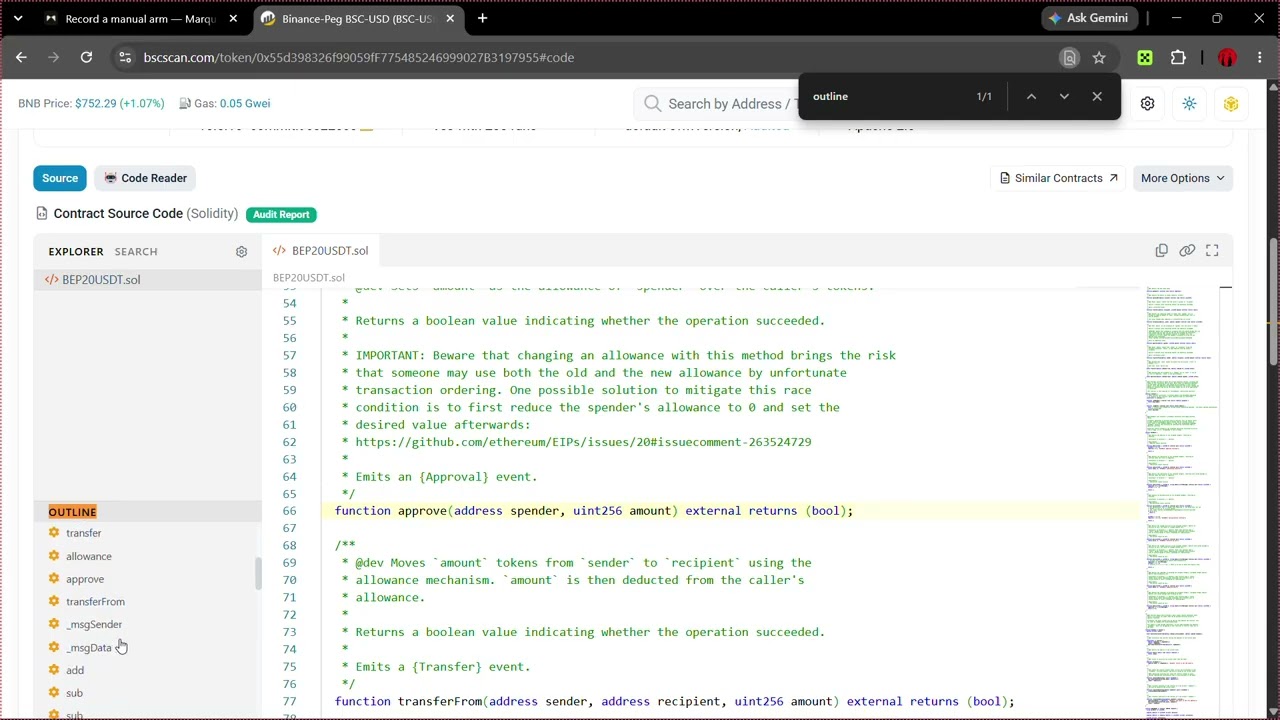Open the Chrome profile avatar
Viewport: 1280px width, 720px height.
[1227, 58]
